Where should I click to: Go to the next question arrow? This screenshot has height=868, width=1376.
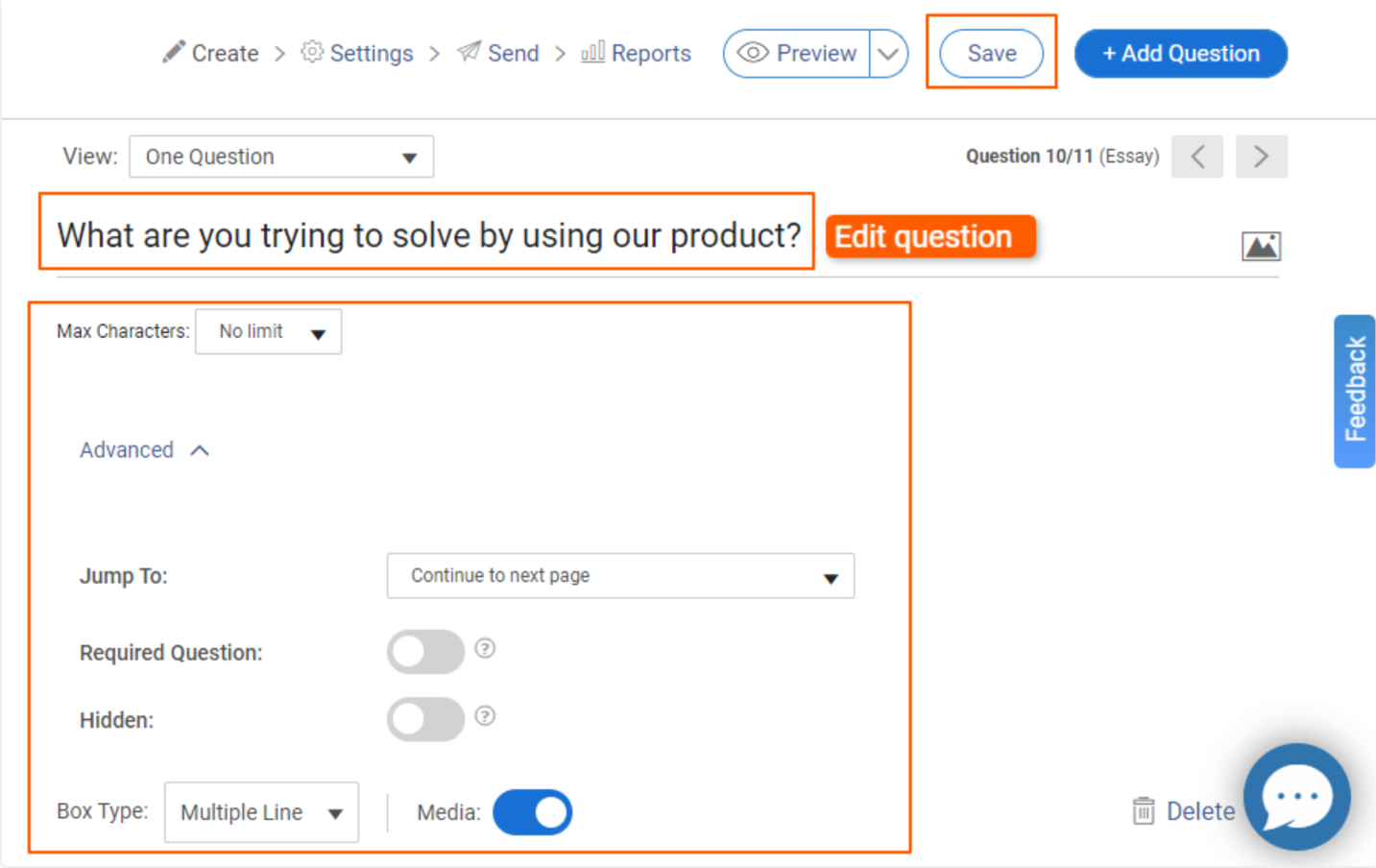click(x=1261, y=157)
